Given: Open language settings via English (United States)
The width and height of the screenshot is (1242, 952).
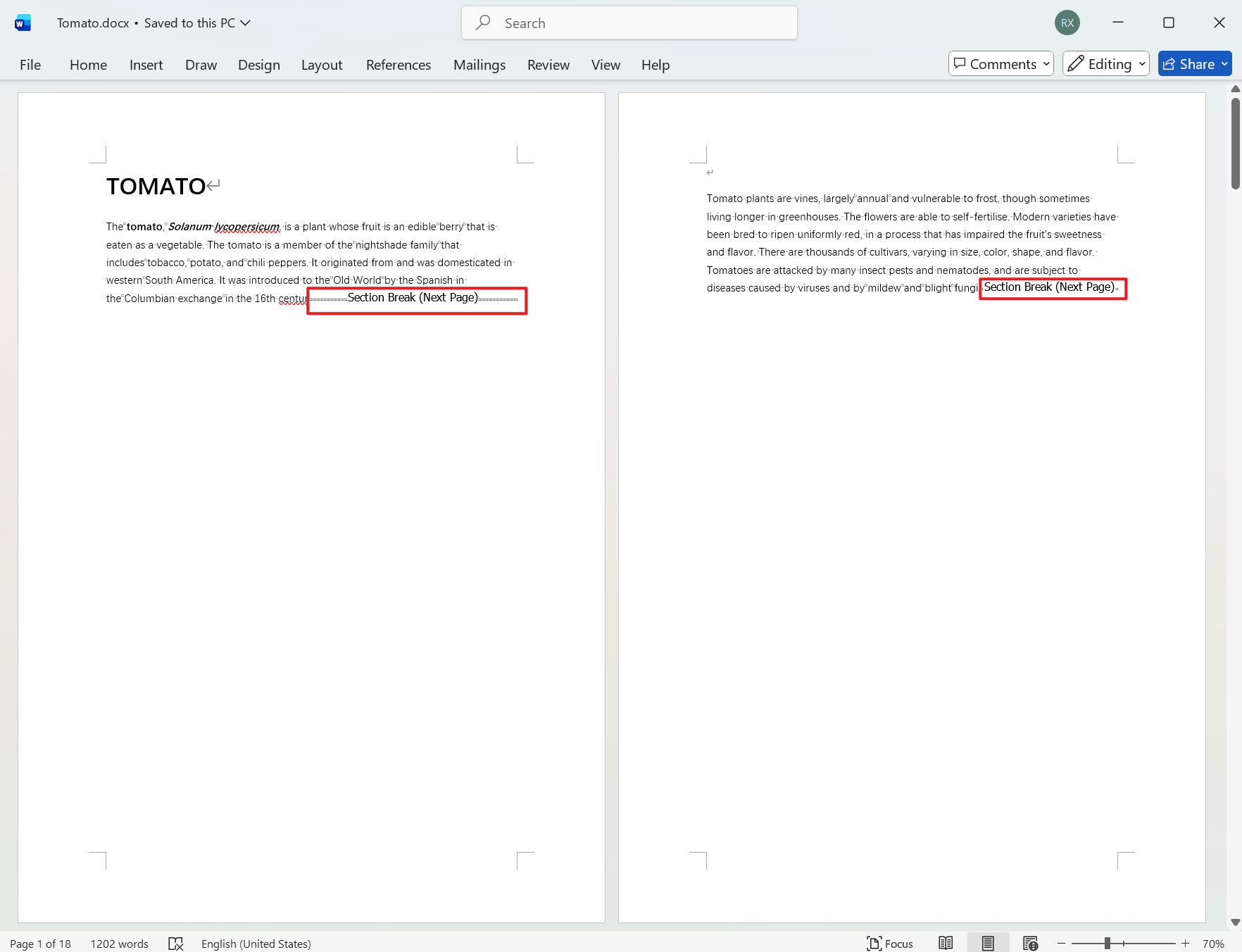Looking at the screenshot, I should tap(256, 944).
